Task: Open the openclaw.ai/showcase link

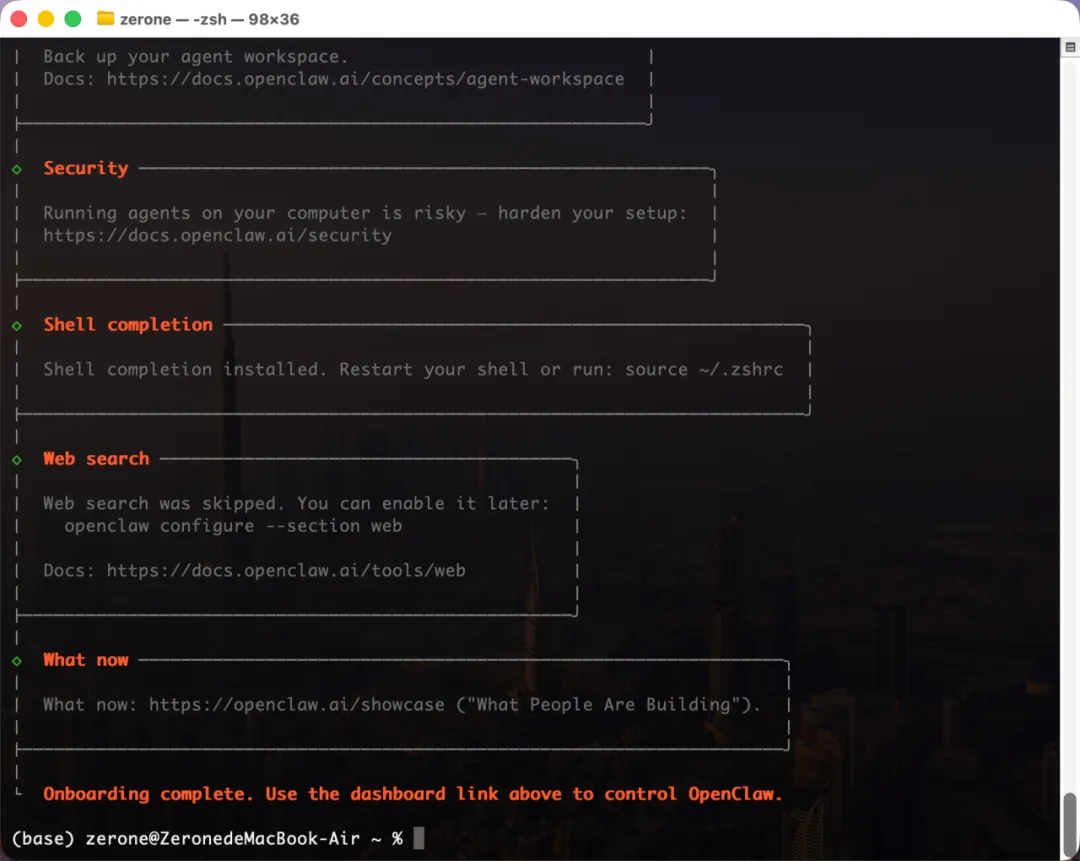Action: click(x=297, y=705)
